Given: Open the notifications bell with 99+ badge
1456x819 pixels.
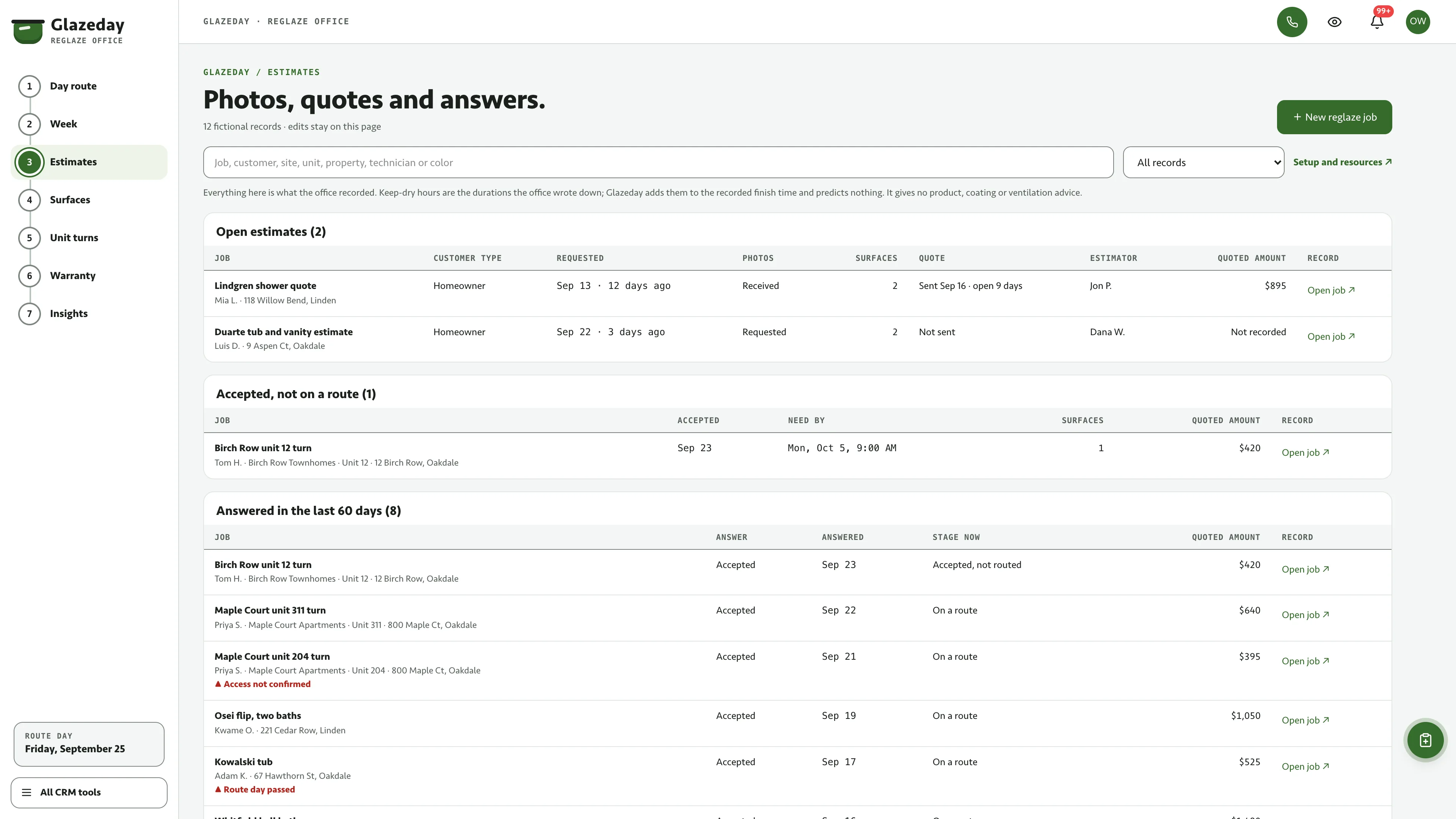Looking at the screenshot, I should tap(1377, 22).
